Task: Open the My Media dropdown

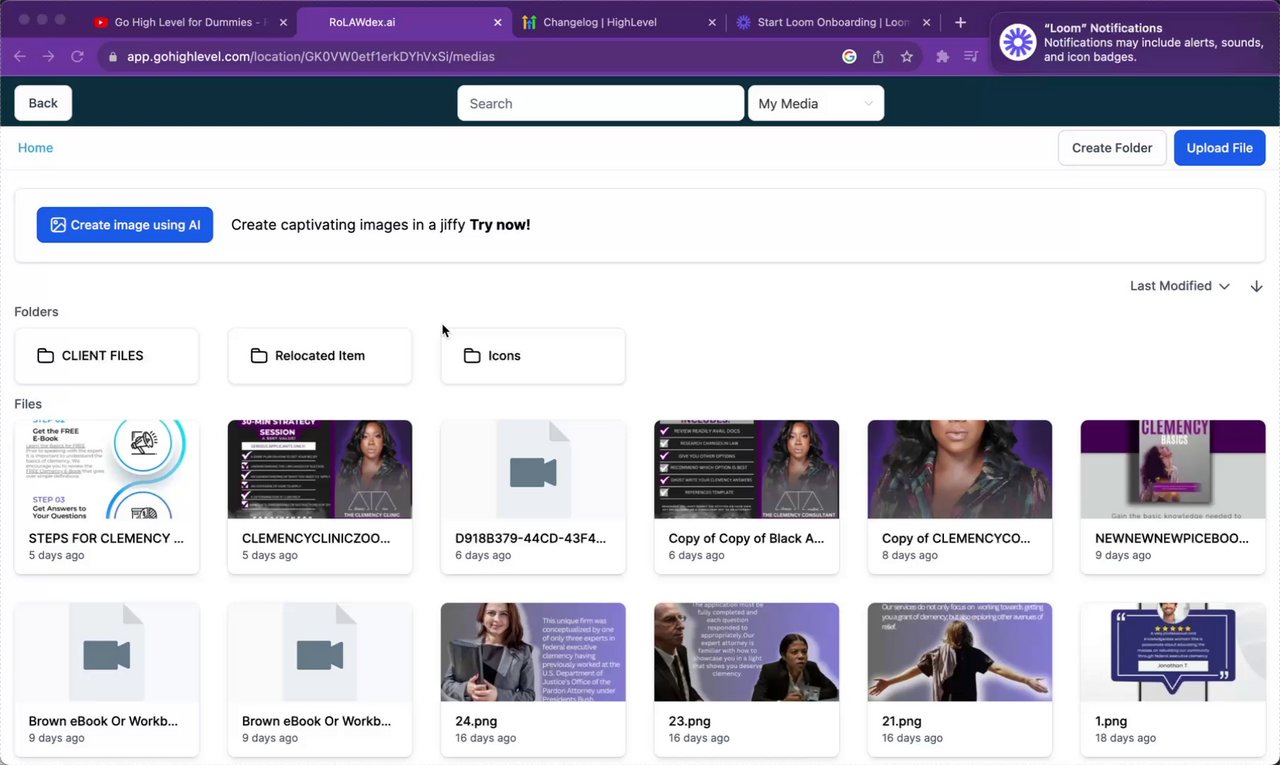Action: [816, 103]
